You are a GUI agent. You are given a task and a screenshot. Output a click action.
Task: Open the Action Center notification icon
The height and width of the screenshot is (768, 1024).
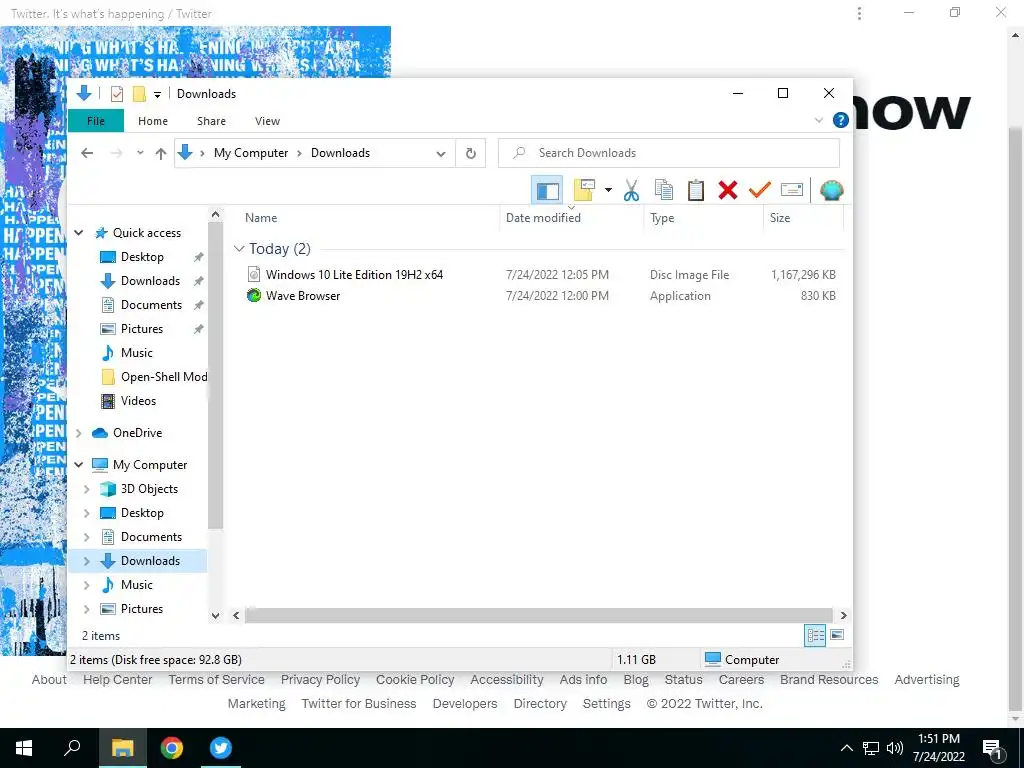tap(993, 748)
